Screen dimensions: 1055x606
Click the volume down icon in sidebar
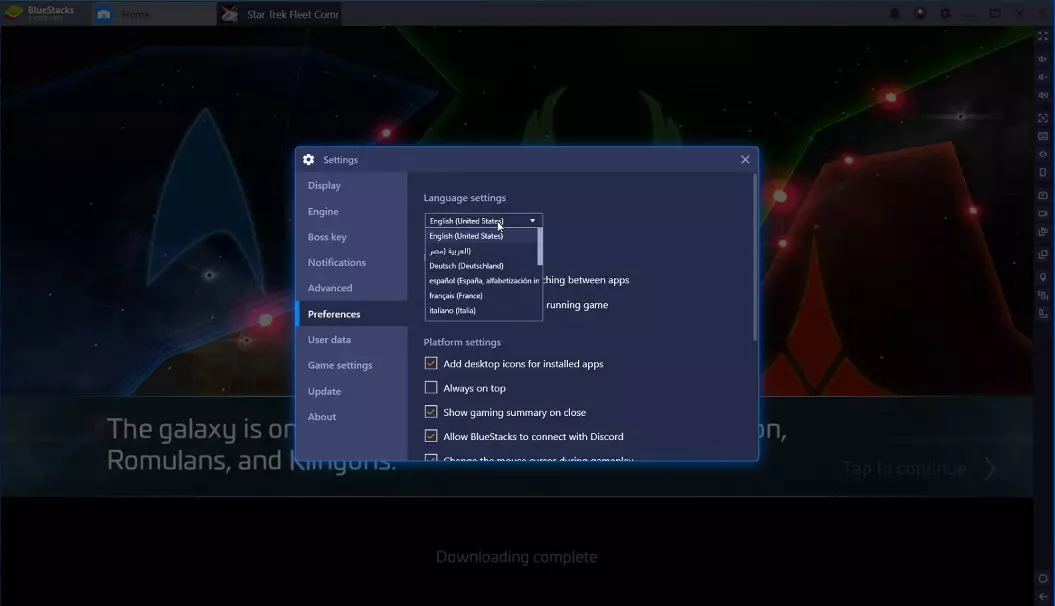(x=1043, y=77)
